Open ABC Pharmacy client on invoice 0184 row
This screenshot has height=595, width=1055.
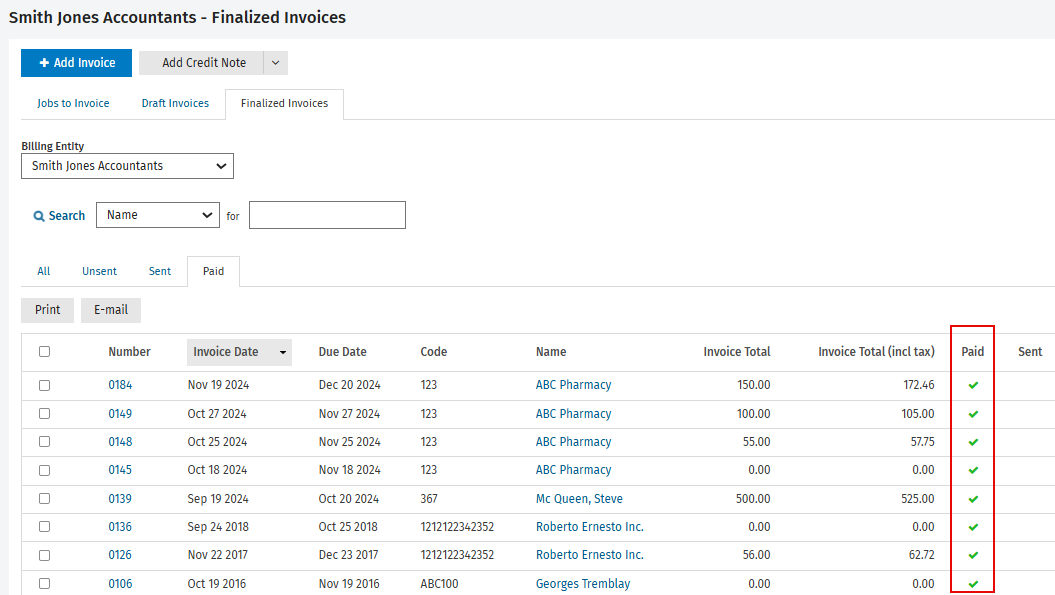point(573,385)
